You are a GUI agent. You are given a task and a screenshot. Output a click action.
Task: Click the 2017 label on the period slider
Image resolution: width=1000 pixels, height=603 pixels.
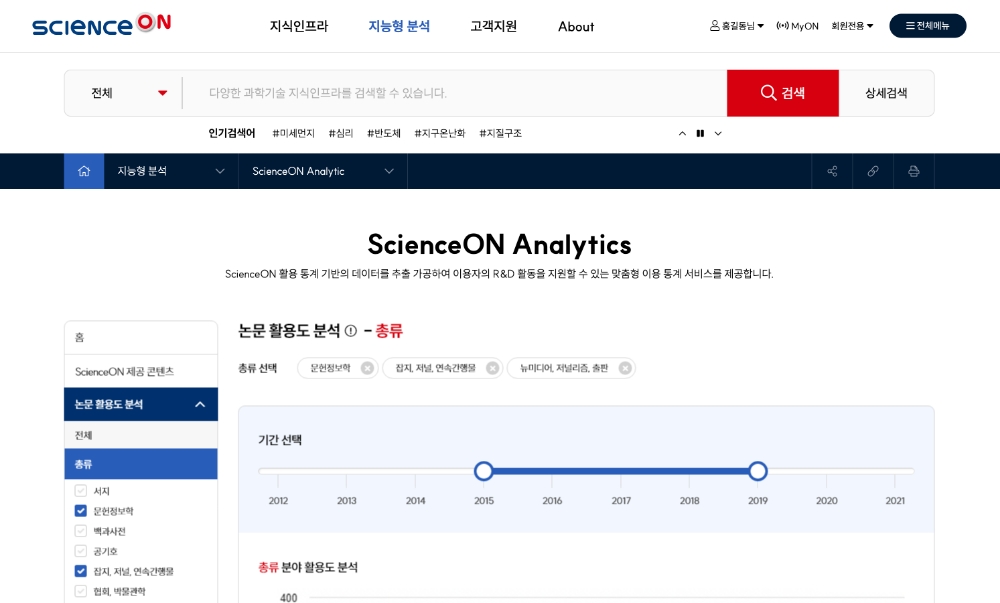point(621,501)
